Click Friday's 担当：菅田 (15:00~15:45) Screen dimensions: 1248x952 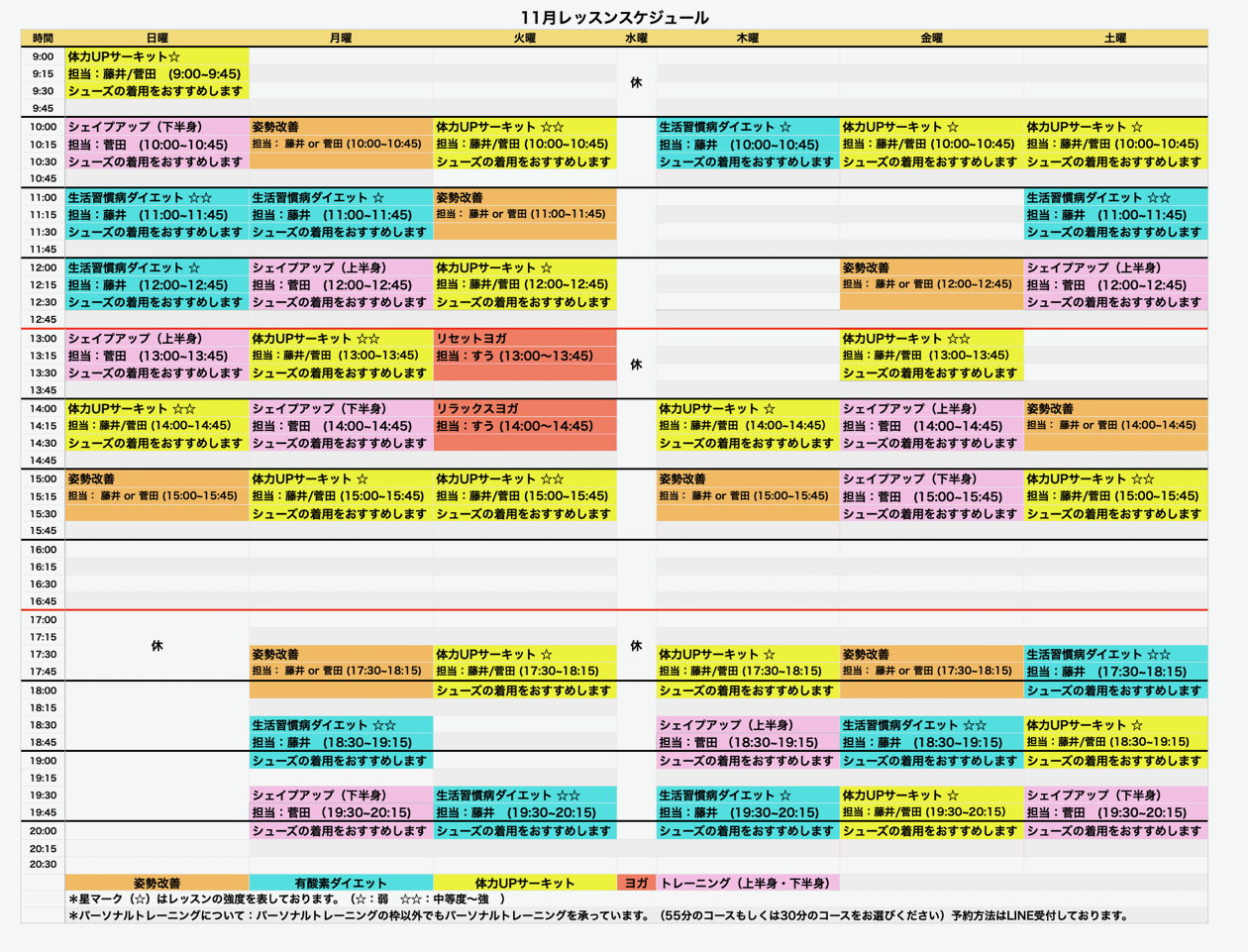click(x=931, y=496)
